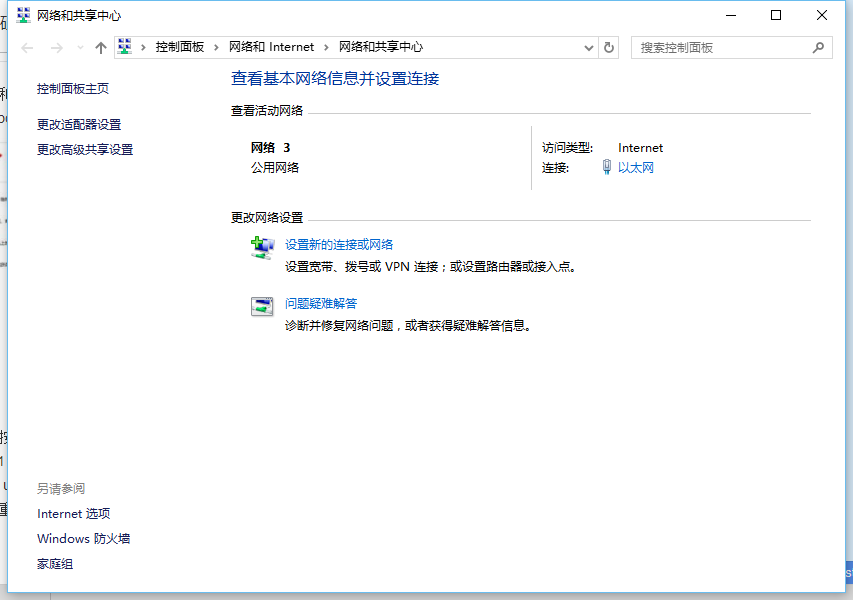The image size is (853, 600).
Task: Open 更改适配器设置 link
Action: pos(79,125)
